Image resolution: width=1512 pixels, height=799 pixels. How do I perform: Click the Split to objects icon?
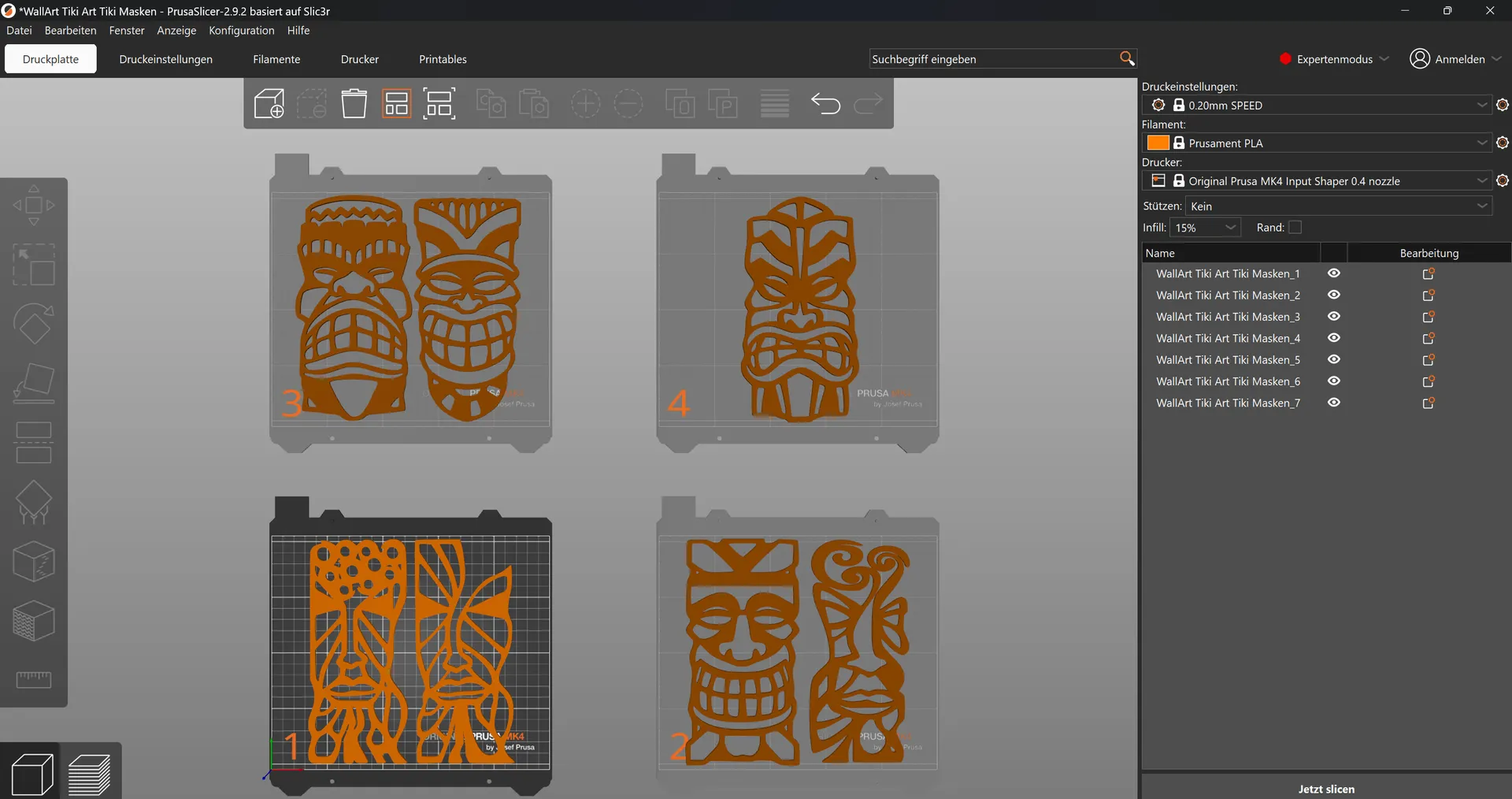tap(680, 103)
